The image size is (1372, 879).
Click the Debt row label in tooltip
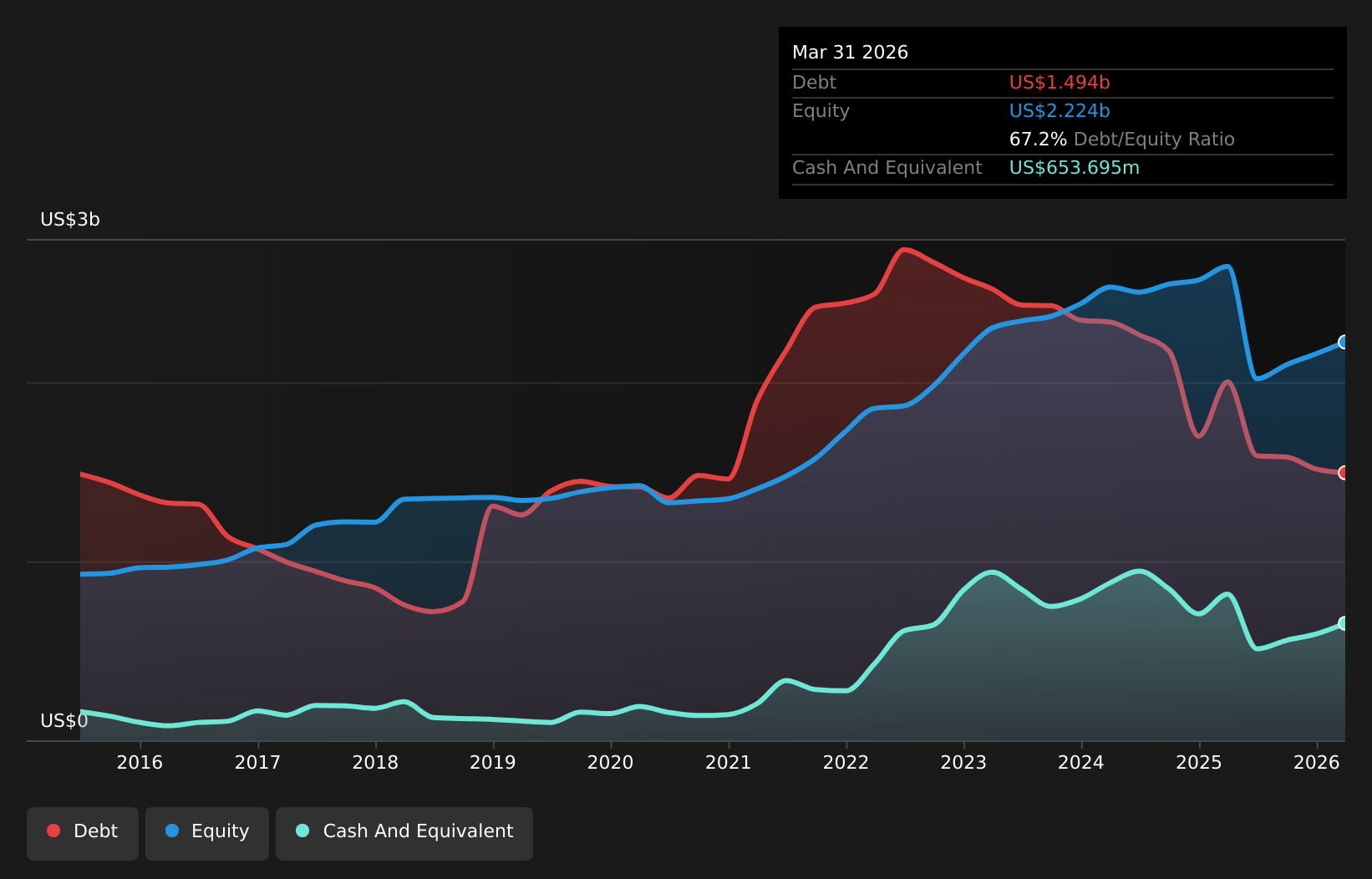click(x=814, y=83)
